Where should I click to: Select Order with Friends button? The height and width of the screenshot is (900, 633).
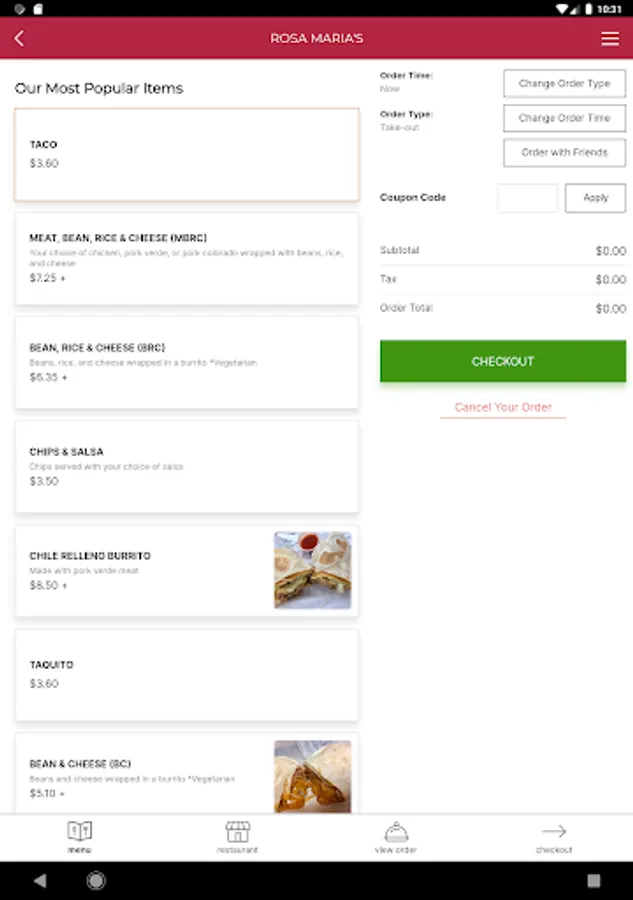[x=564, y=153]
